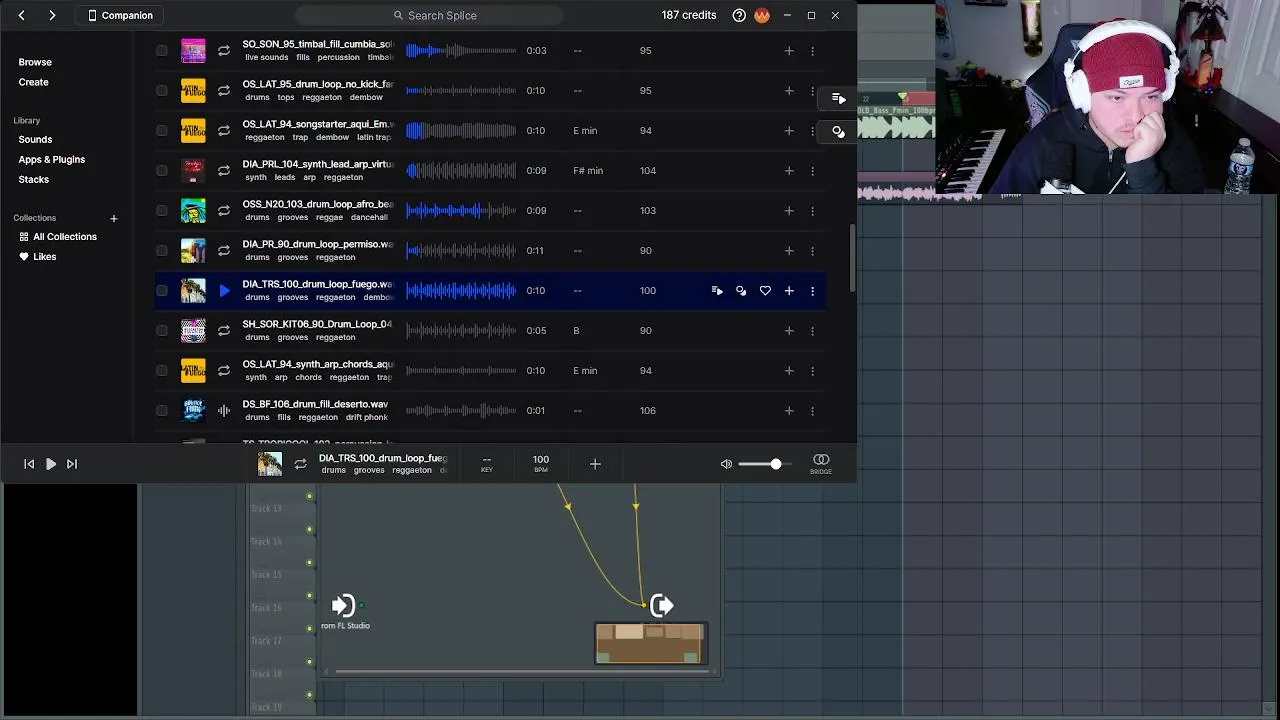The height and width of the screenshot is (720, 1280).
Task: Skip to next sample in player bar
Action: click(71, 464)
